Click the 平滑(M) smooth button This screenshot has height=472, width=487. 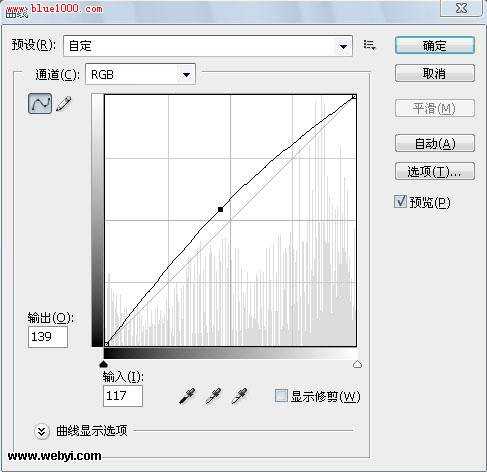[435, 108]
